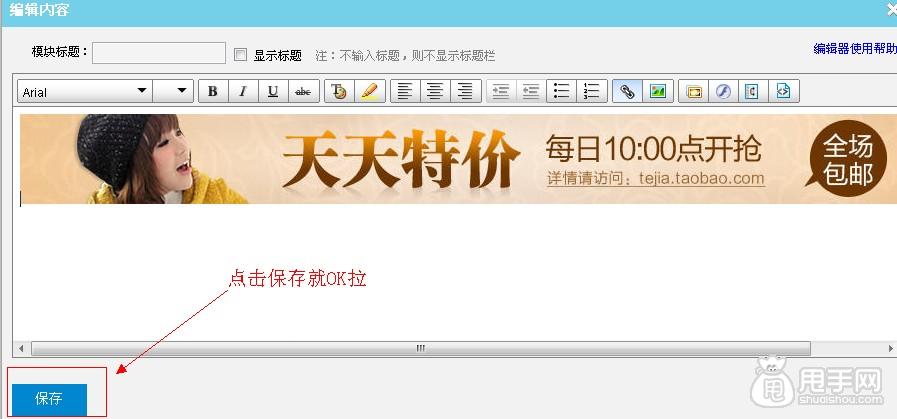The width and height of the screenshot is (897, 419).
Task: Click the yellow frame toolbar icon
Action: coord(693,91)
